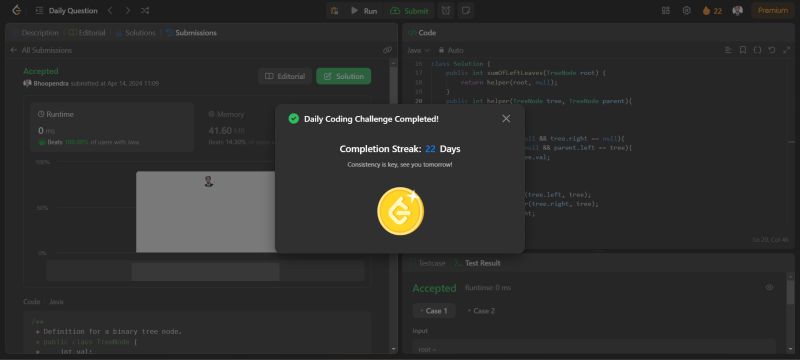Close the Daily Coding Challenge dialog
This screenshot has width=800, height=360.
click(506, 118)
